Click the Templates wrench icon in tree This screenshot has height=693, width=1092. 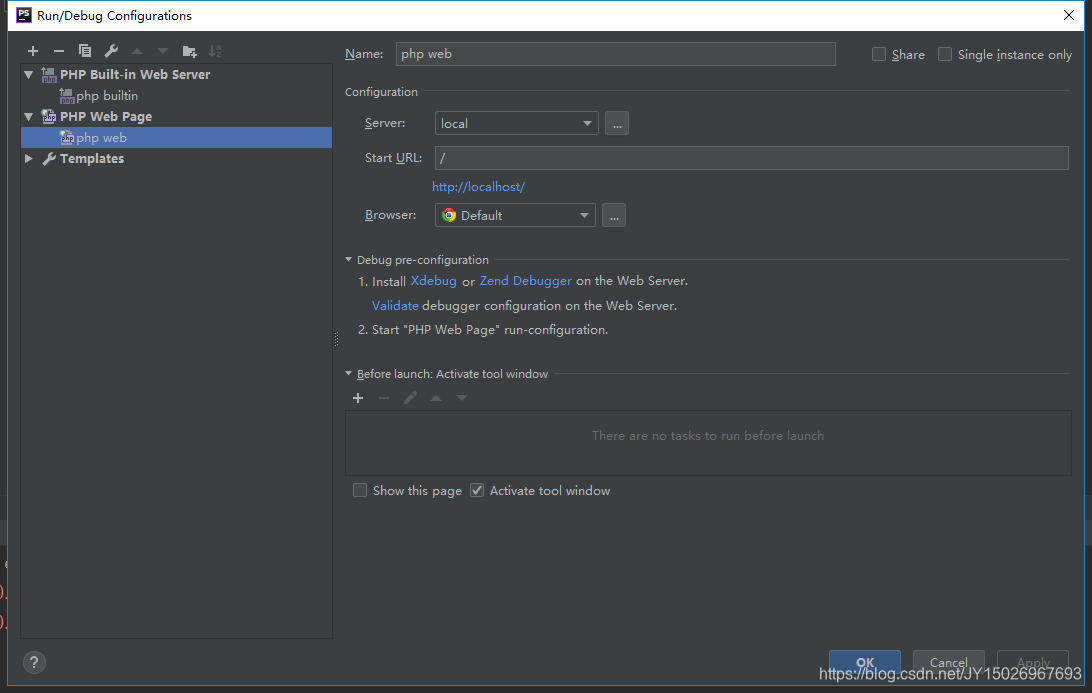tap(49, 159)
